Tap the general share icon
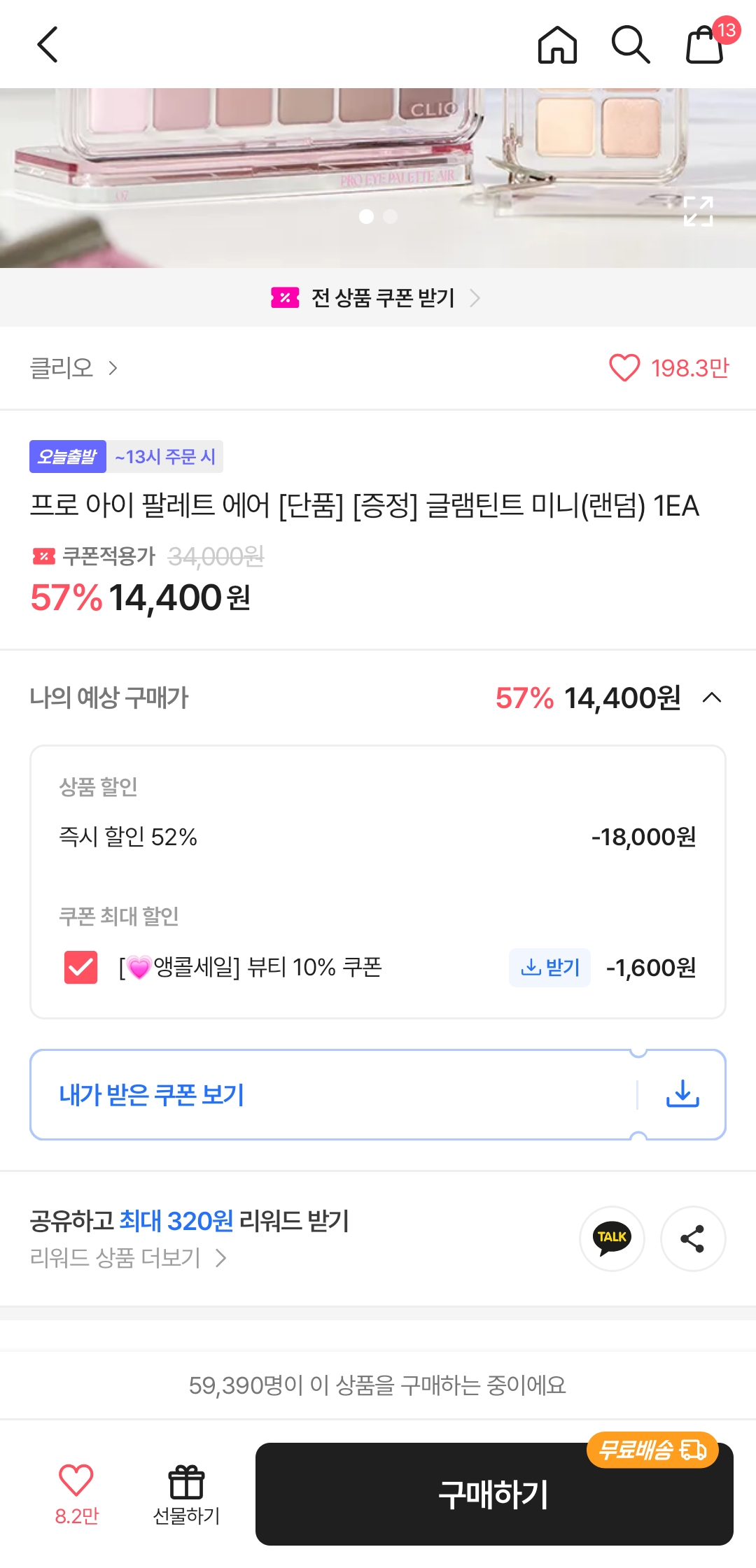Screen dimensions: 756x1568 click(692, 1238)
